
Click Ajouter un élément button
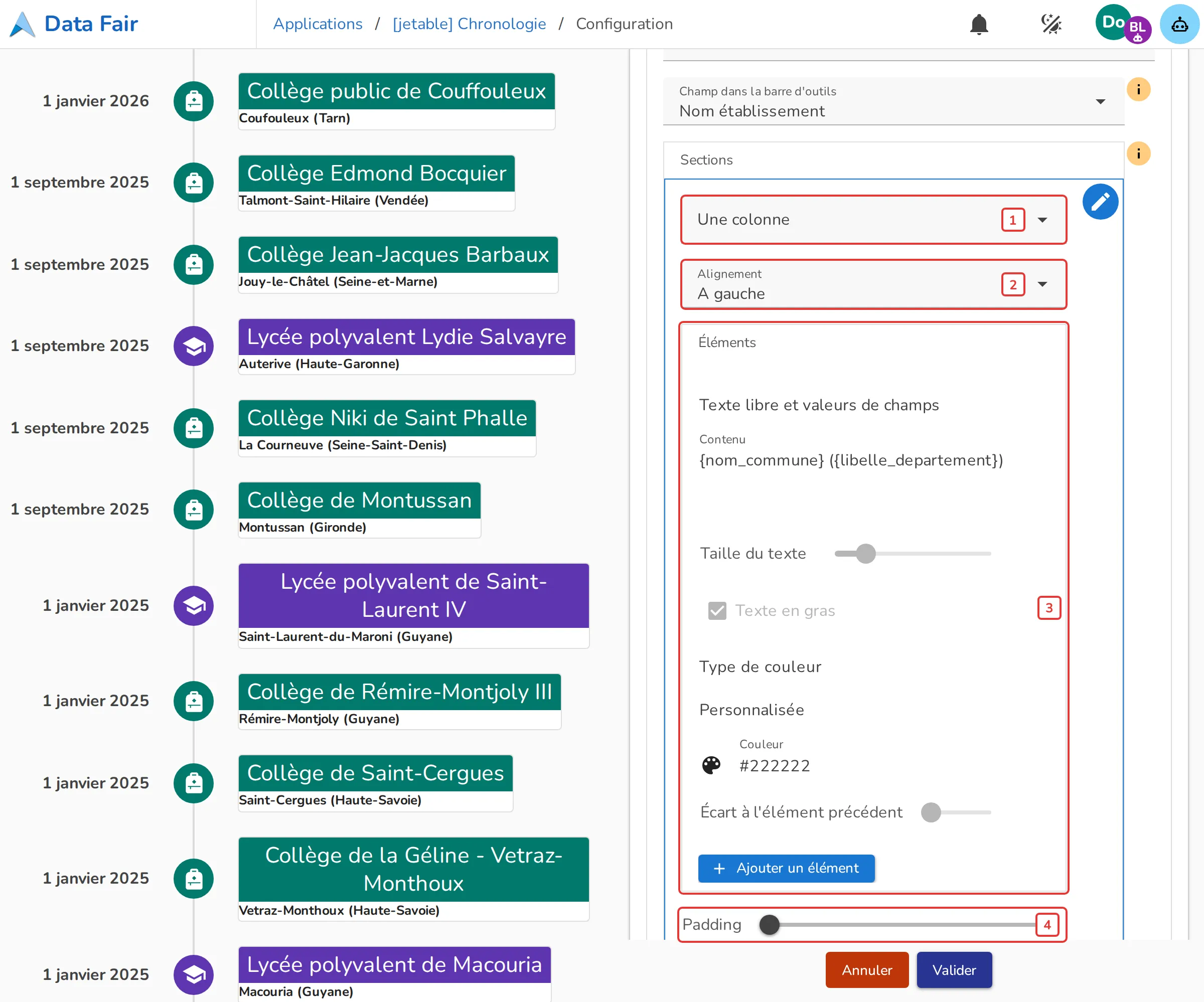786,869
